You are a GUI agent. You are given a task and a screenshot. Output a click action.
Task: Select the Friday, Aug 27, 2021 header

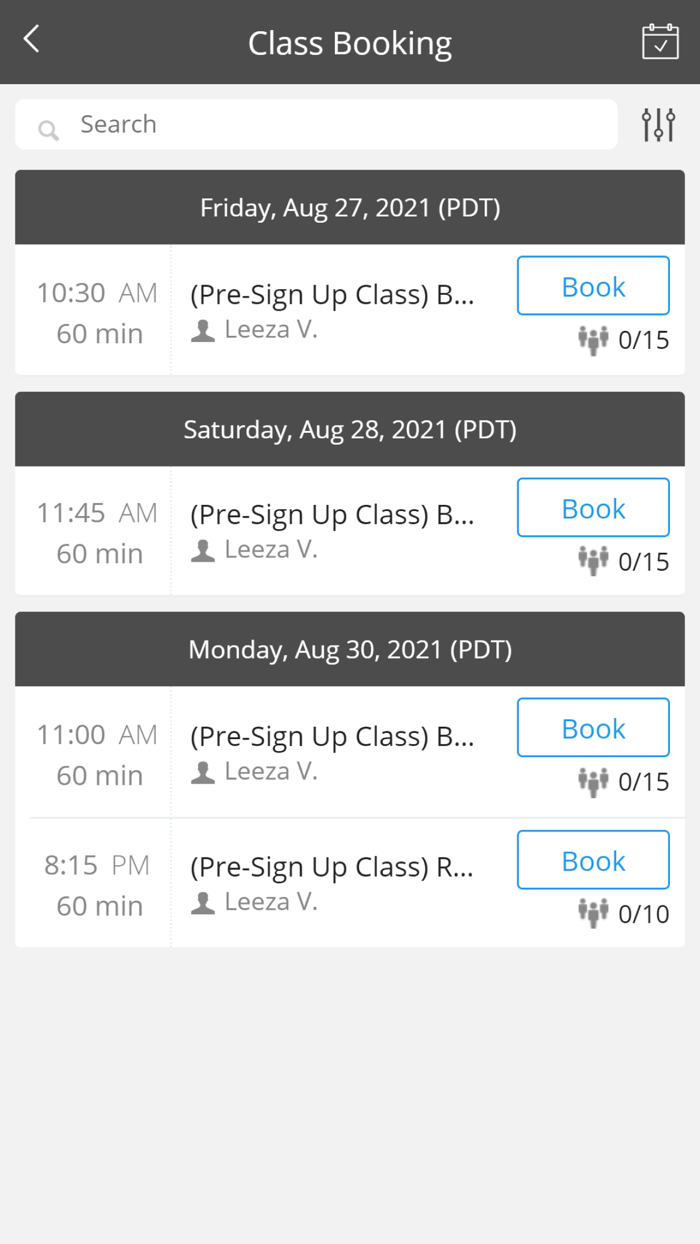point(350,207)
